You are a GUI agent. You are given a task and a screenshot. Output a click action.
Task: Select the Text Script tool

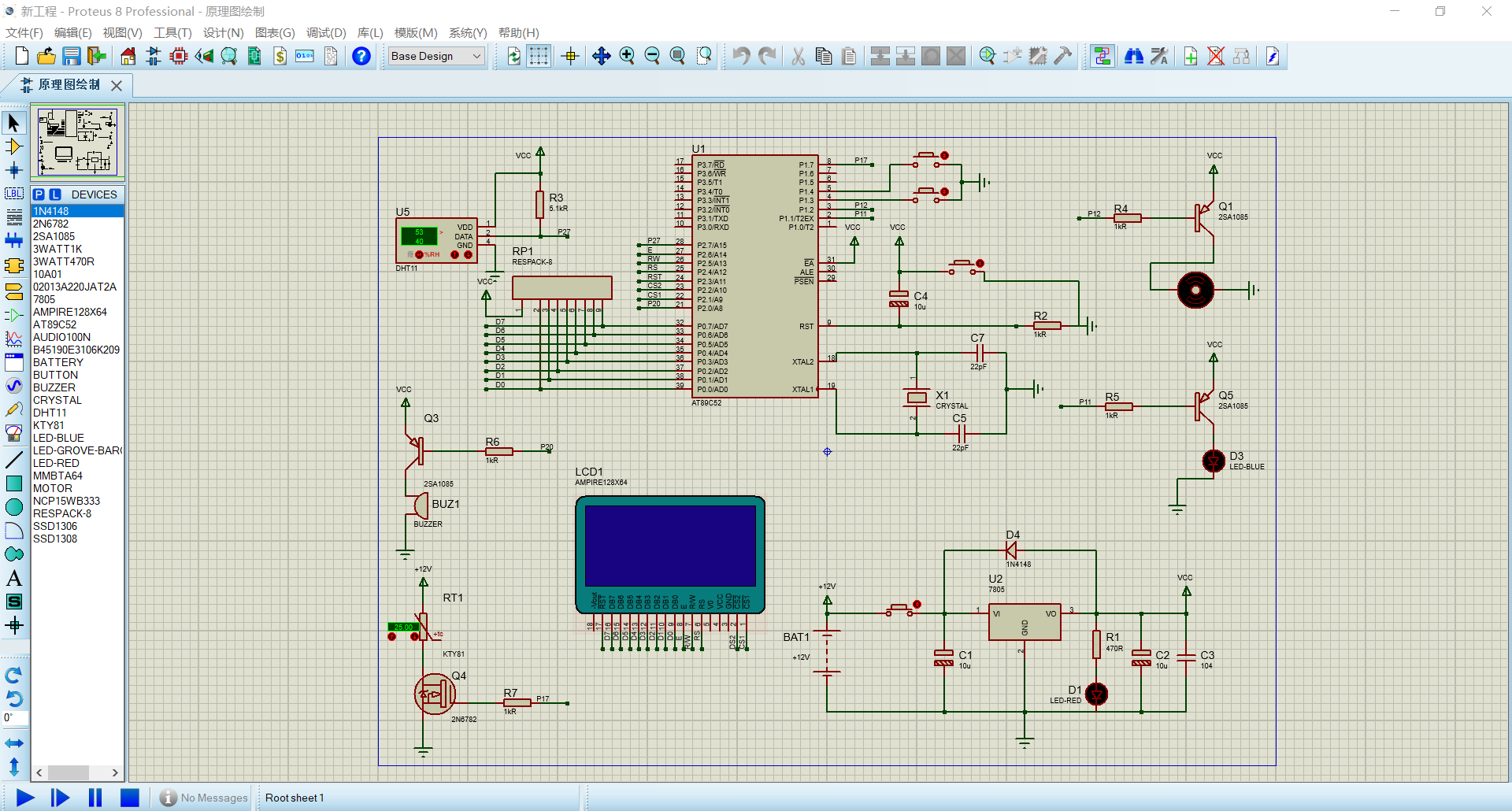[14, 217]
